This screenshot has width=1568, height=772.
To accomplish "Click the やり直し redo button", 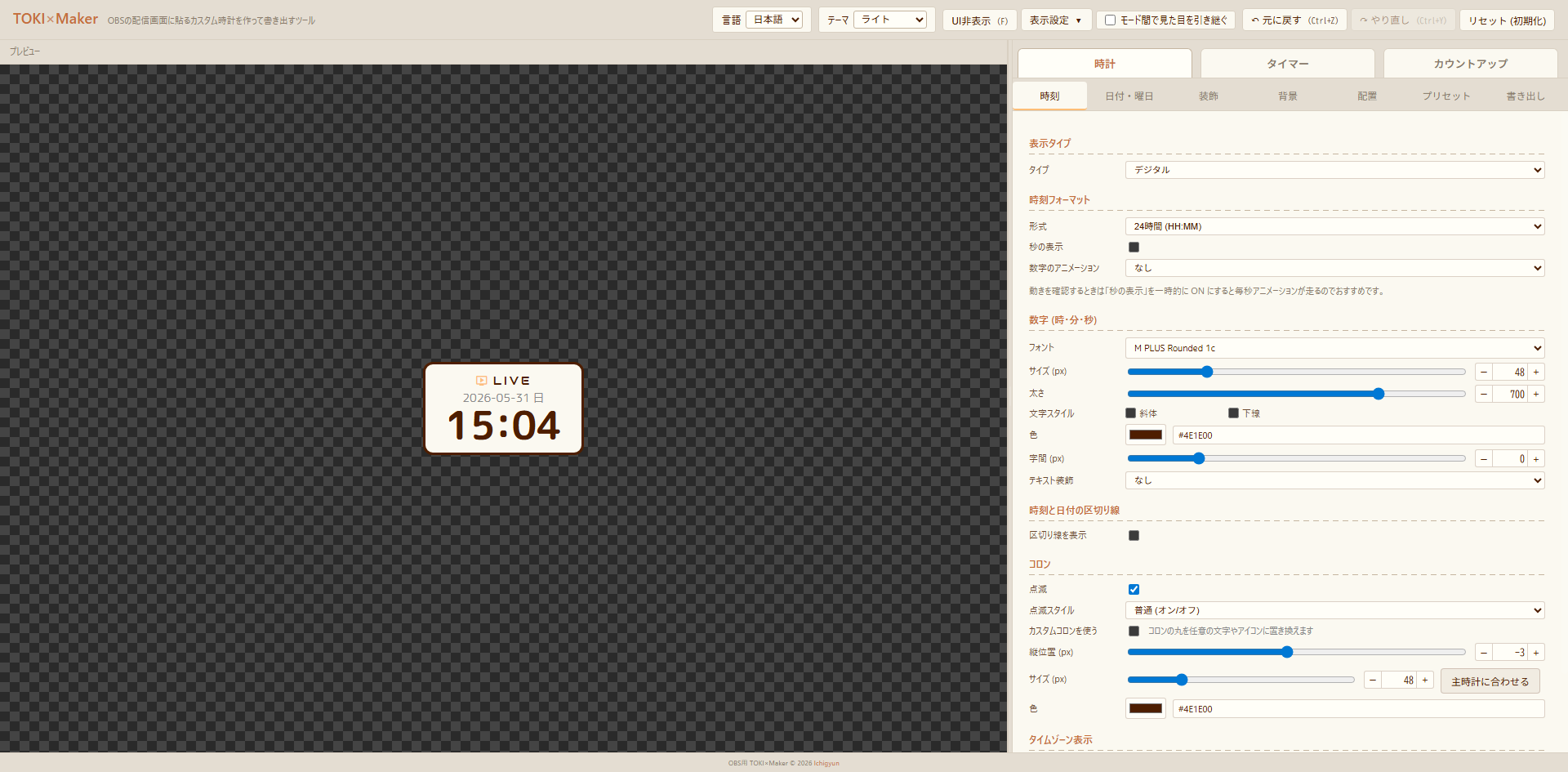I will 1403,20.
